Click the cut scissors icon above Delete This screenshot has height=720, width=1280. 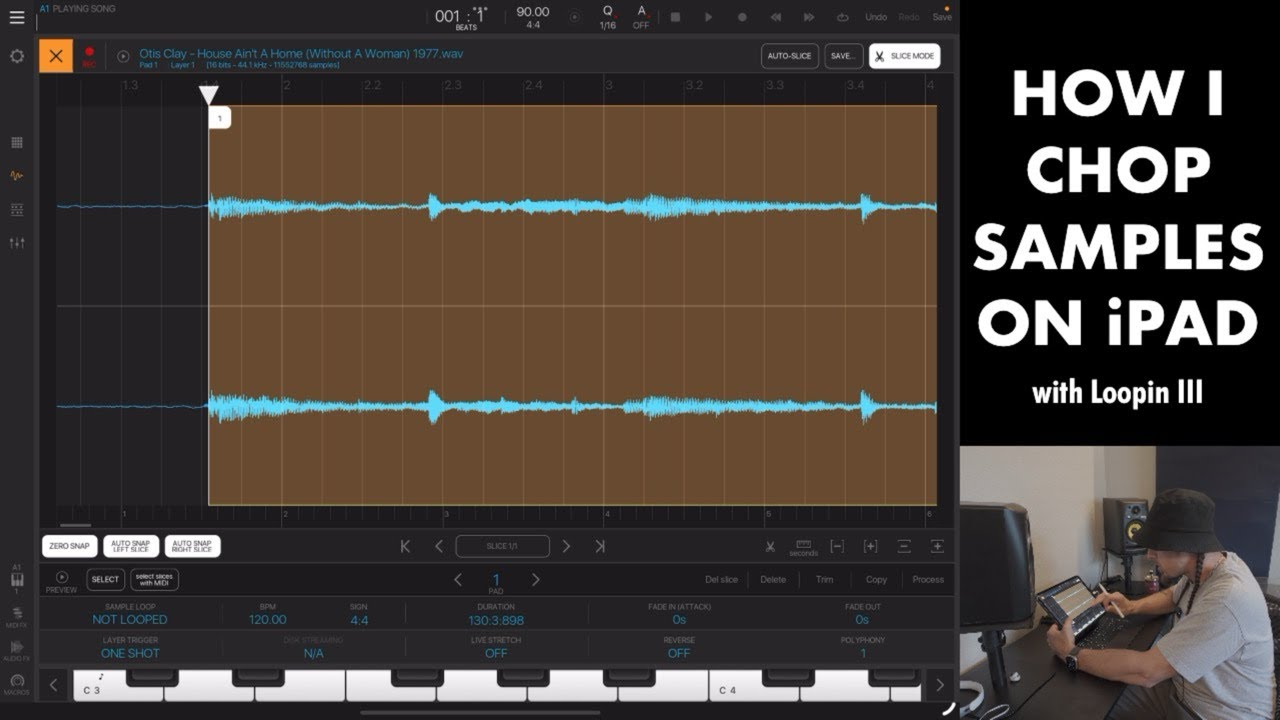point(770,545)
